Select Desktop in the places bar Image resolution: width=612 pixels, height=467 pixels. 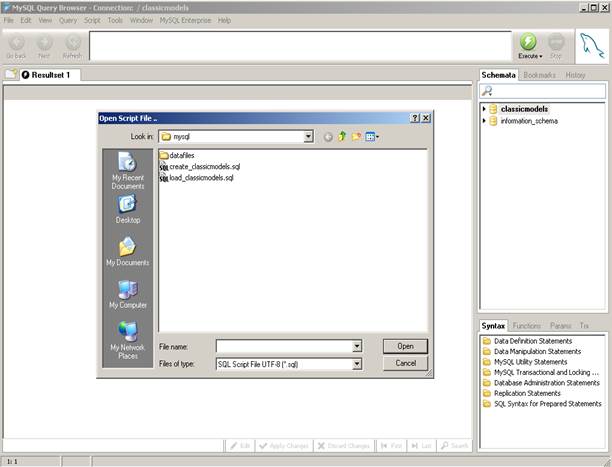click(x=128, y=209)
